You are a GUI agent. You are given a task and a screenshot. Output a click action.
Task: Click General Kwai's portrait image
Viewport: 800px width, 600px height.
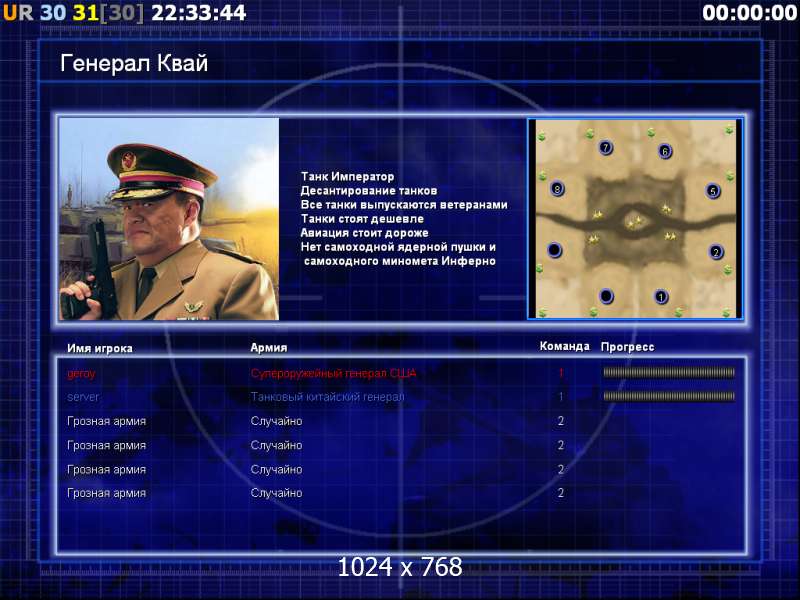click(169, 219)
